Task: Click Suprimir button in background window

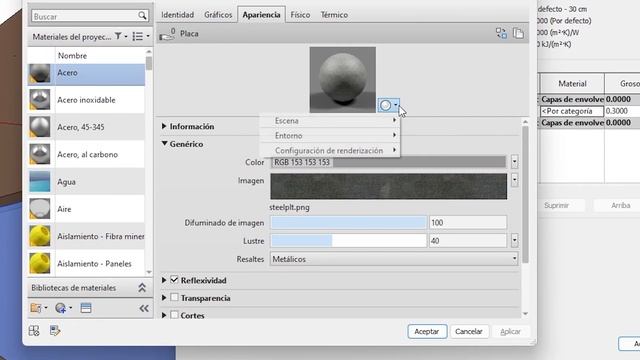Action: tap(556, 205)
